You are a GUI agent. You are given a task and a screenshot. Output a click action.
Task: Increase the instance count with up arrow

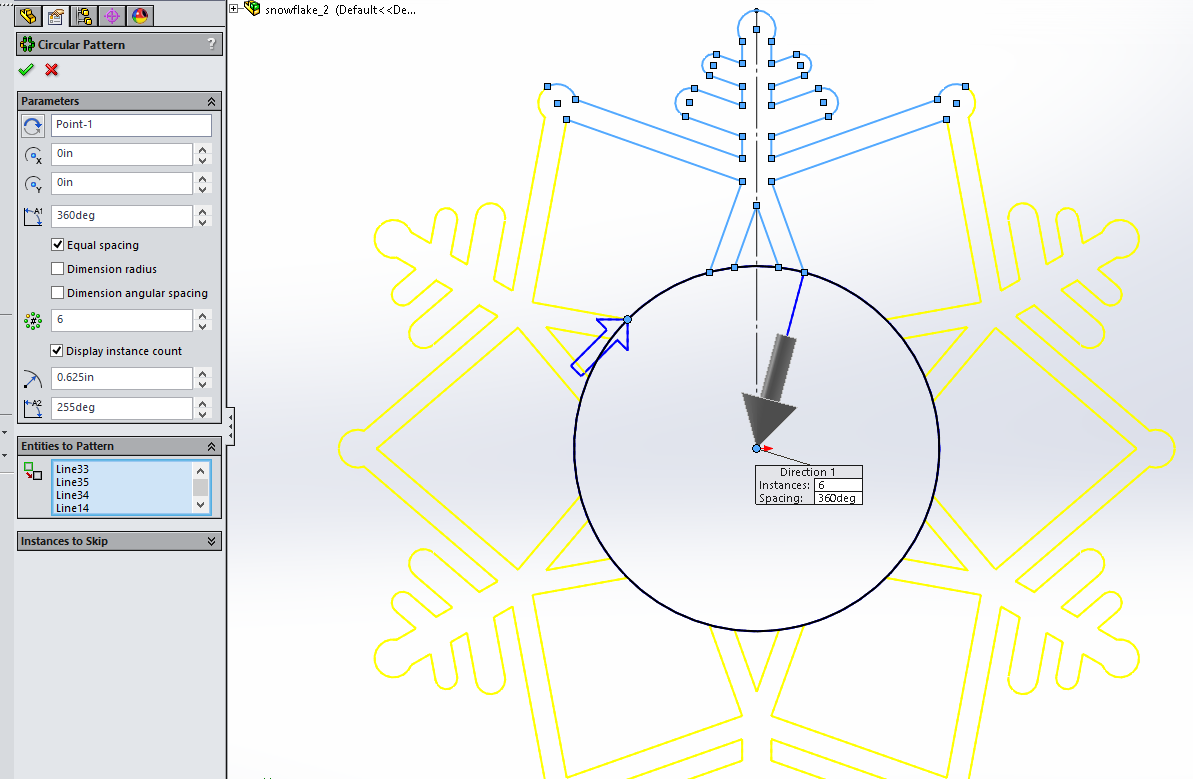(202, 315)
